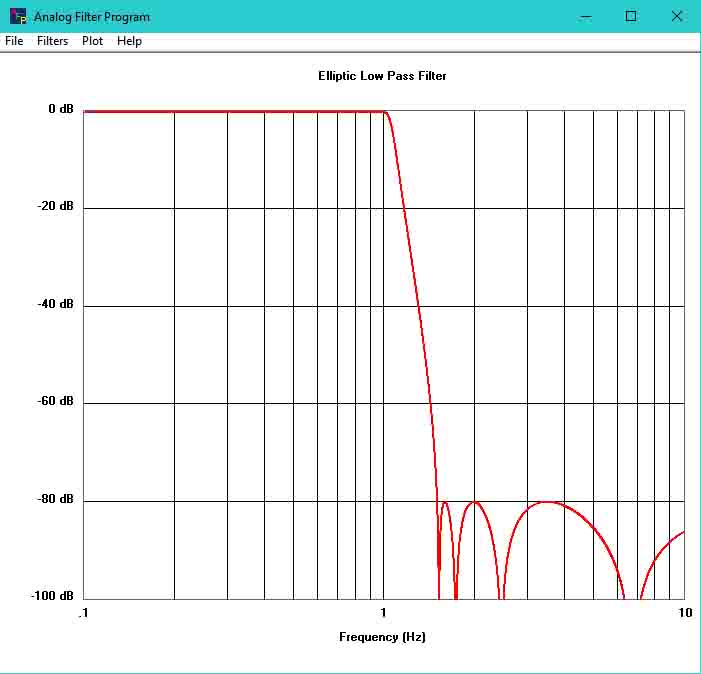
Task: Open the Help menu
Action: (x=129, y=41)
